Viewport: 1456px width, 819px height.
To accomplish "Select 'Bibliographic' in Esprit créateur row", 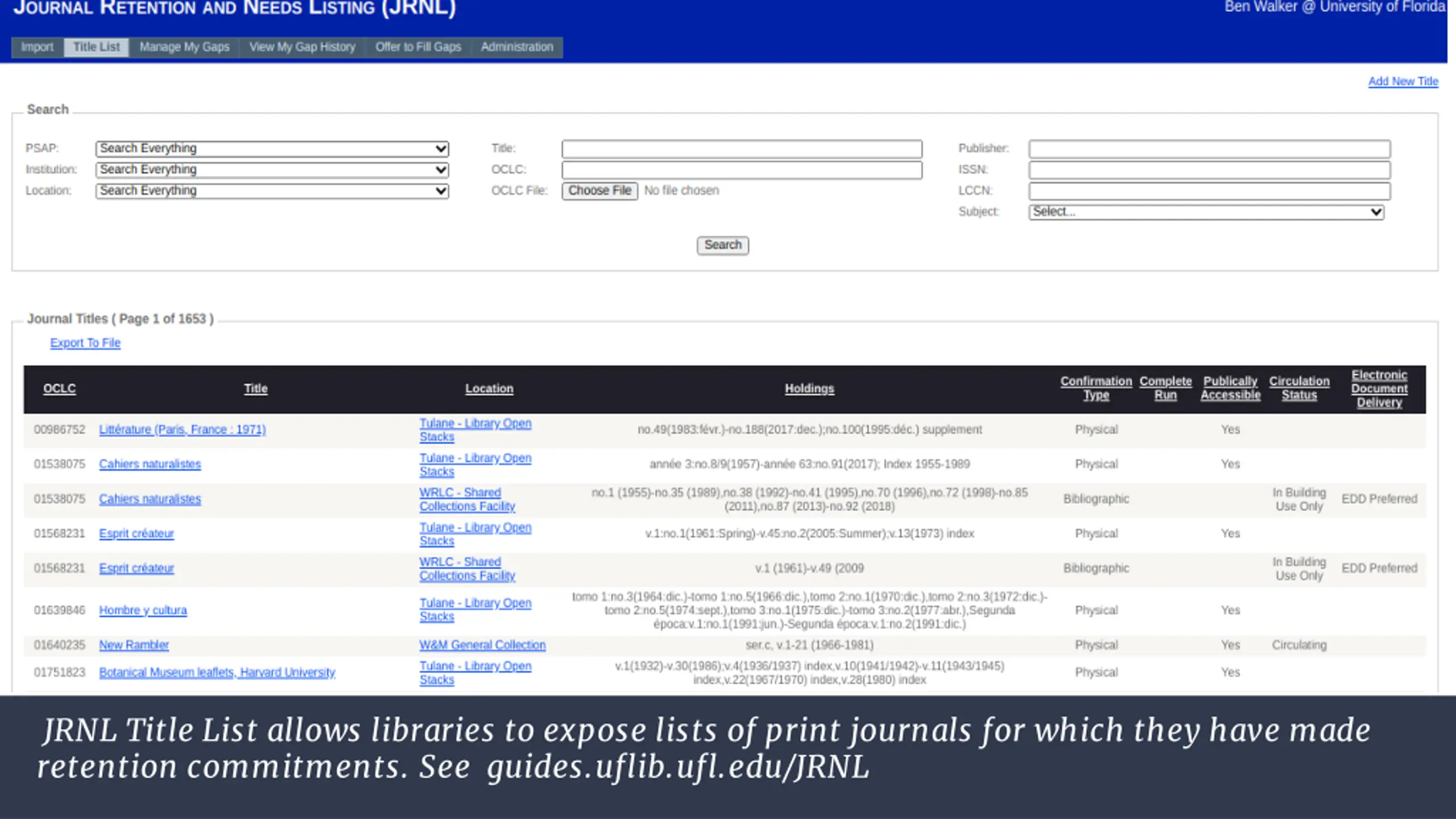I will coord(1096,568).
